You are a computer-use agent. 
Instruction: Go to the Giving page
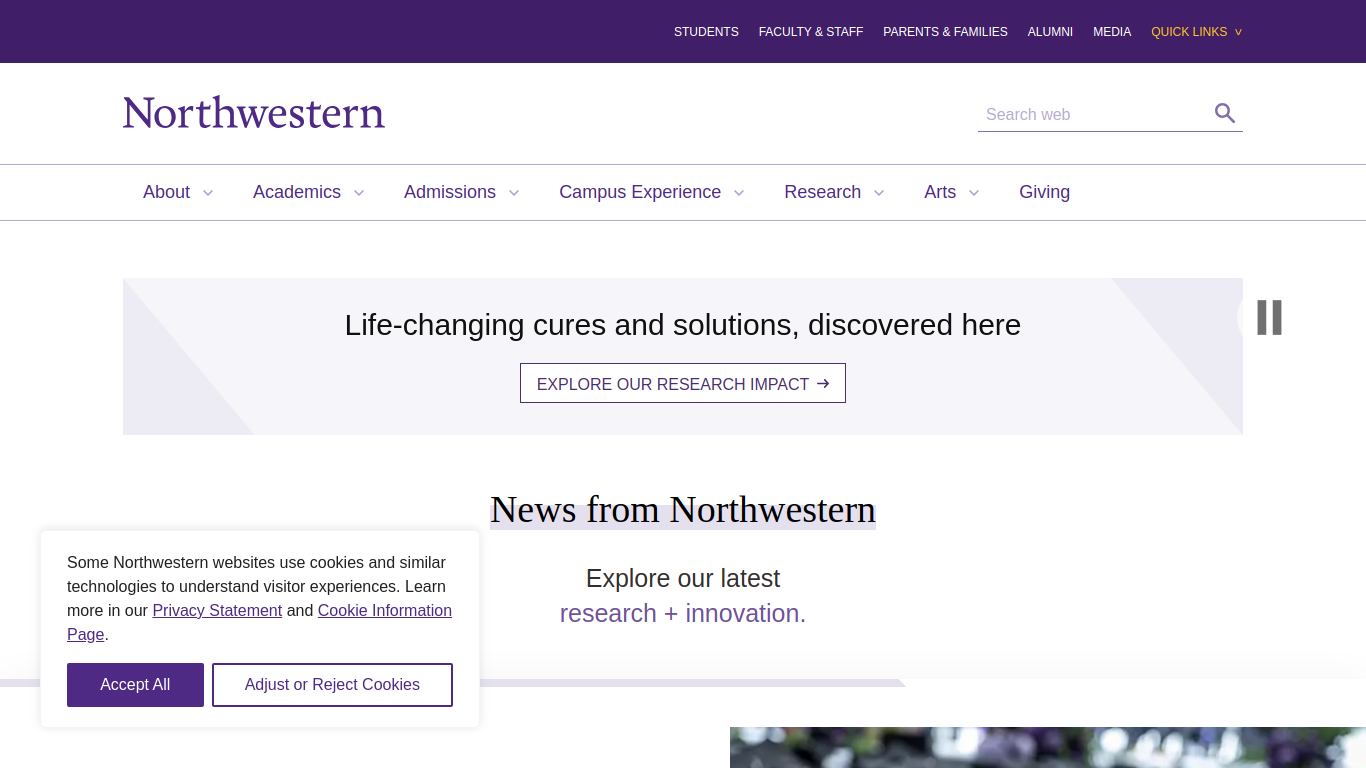click(x=1044, y=192)
